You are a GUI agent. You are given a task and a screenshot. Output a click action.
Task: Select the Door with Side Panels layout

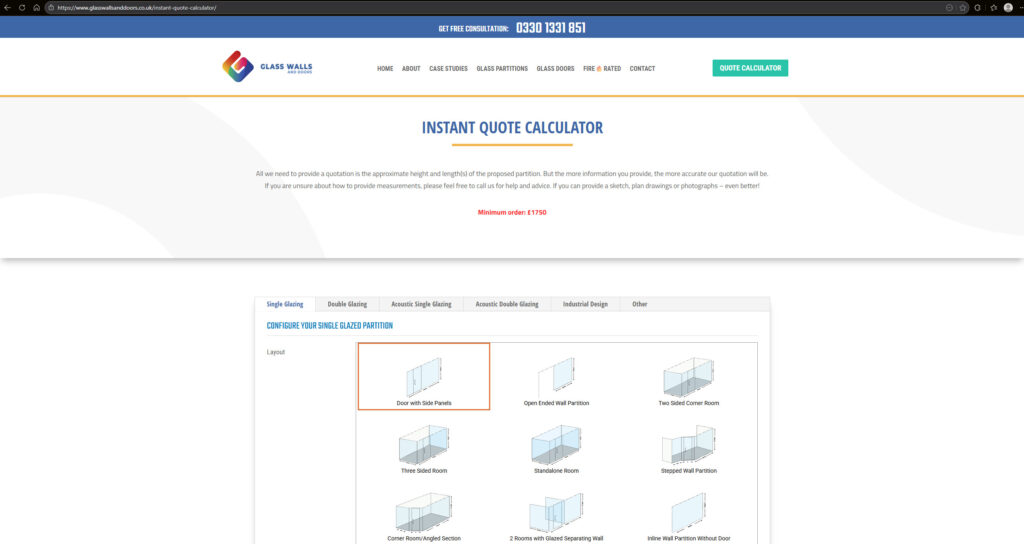(424, 377)
